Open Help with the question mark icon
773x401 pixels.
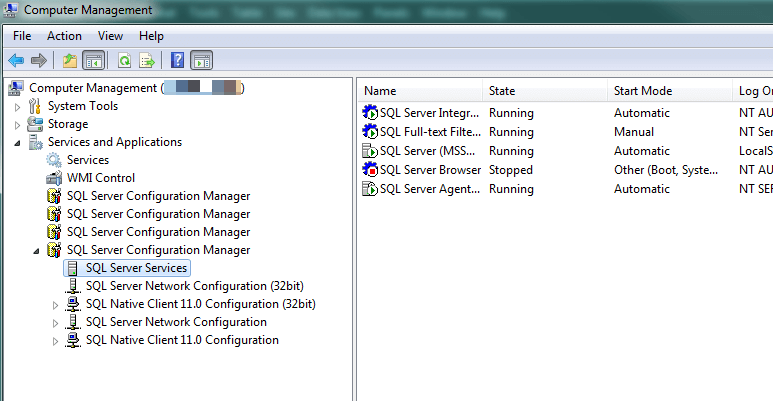(x=177, y=60)
